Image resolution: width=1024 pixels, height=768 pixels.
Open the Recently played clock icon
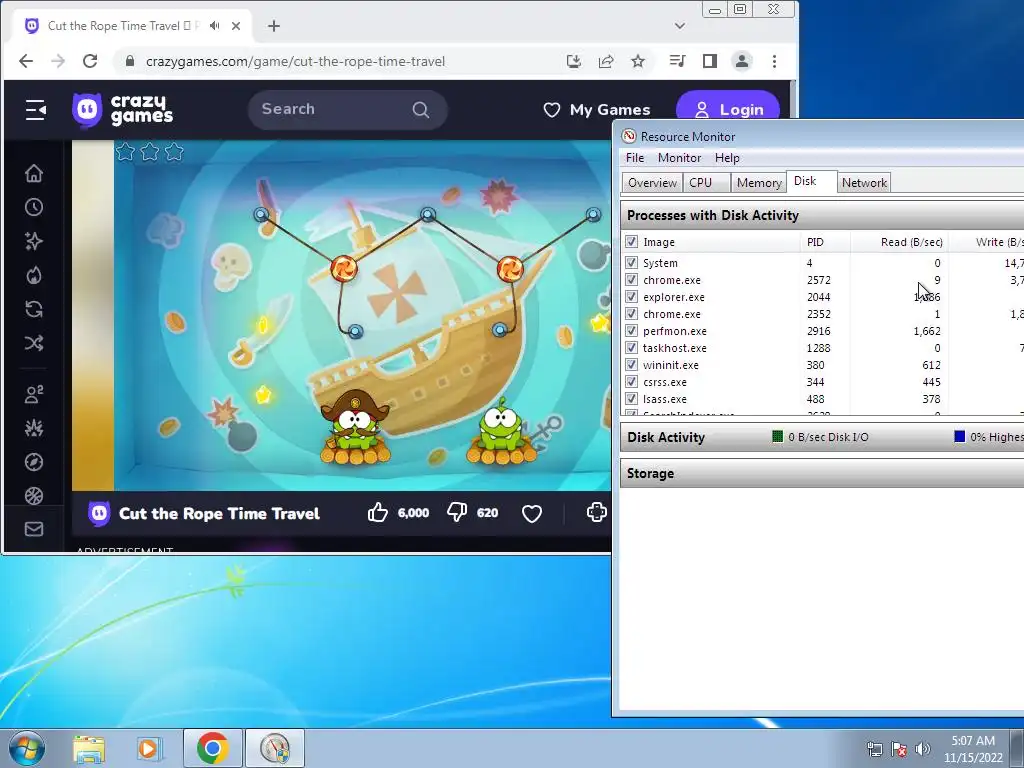34,207
